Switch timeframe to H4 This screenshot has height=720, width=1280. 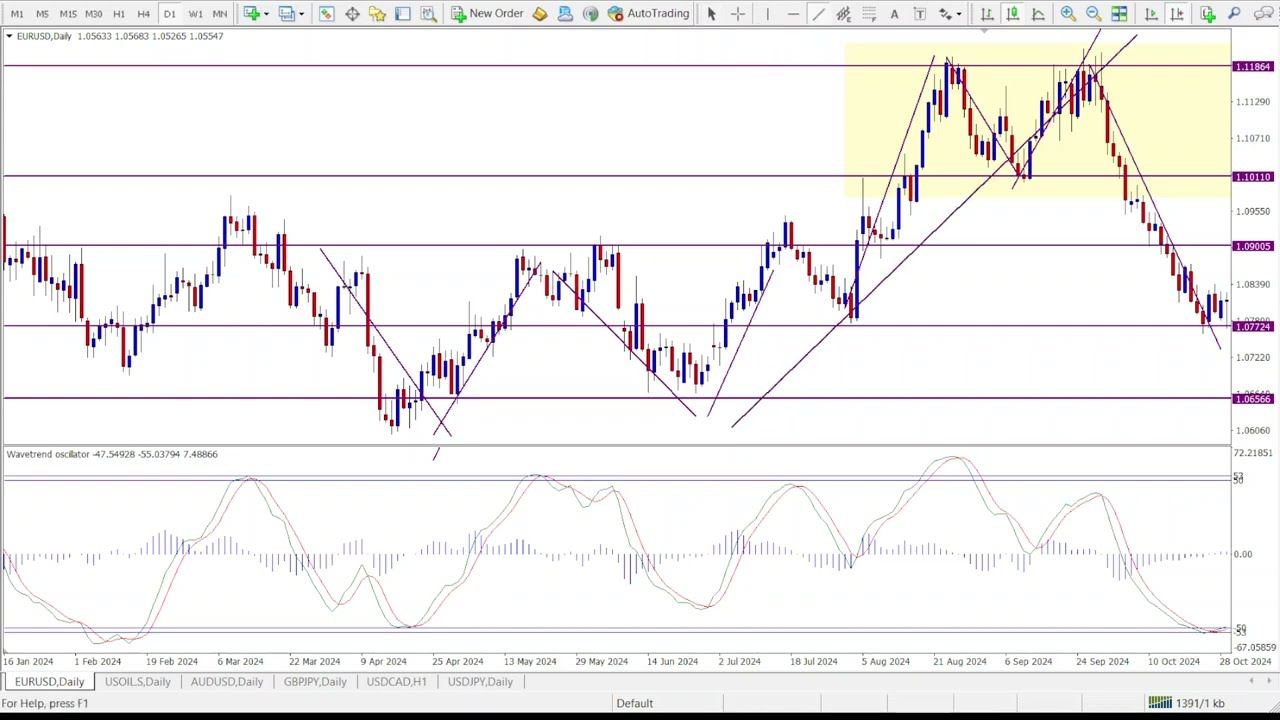(x=143, y=13)
